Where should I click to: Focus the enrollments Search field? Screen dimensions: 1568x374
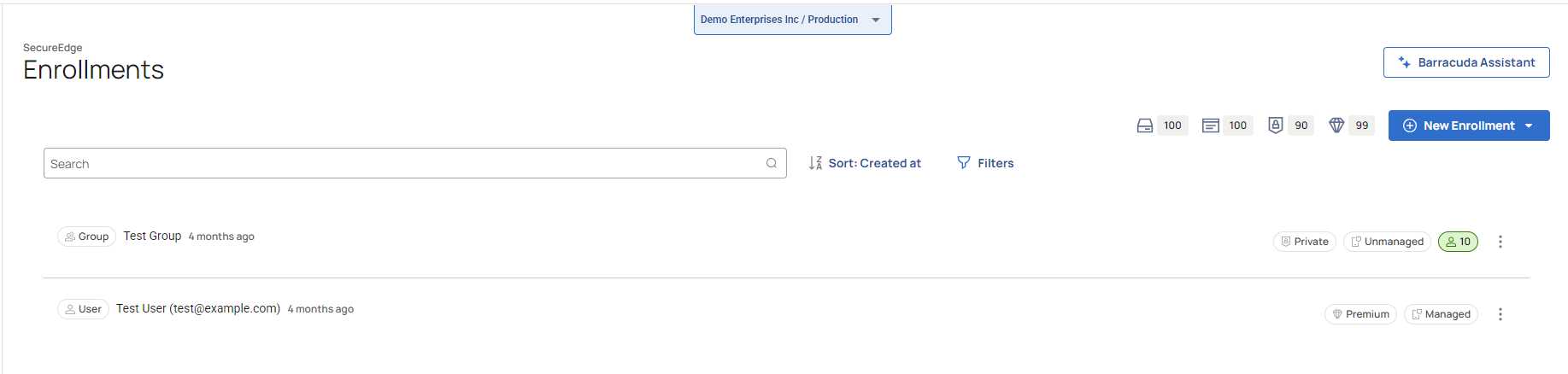click(x=402, y=163)
